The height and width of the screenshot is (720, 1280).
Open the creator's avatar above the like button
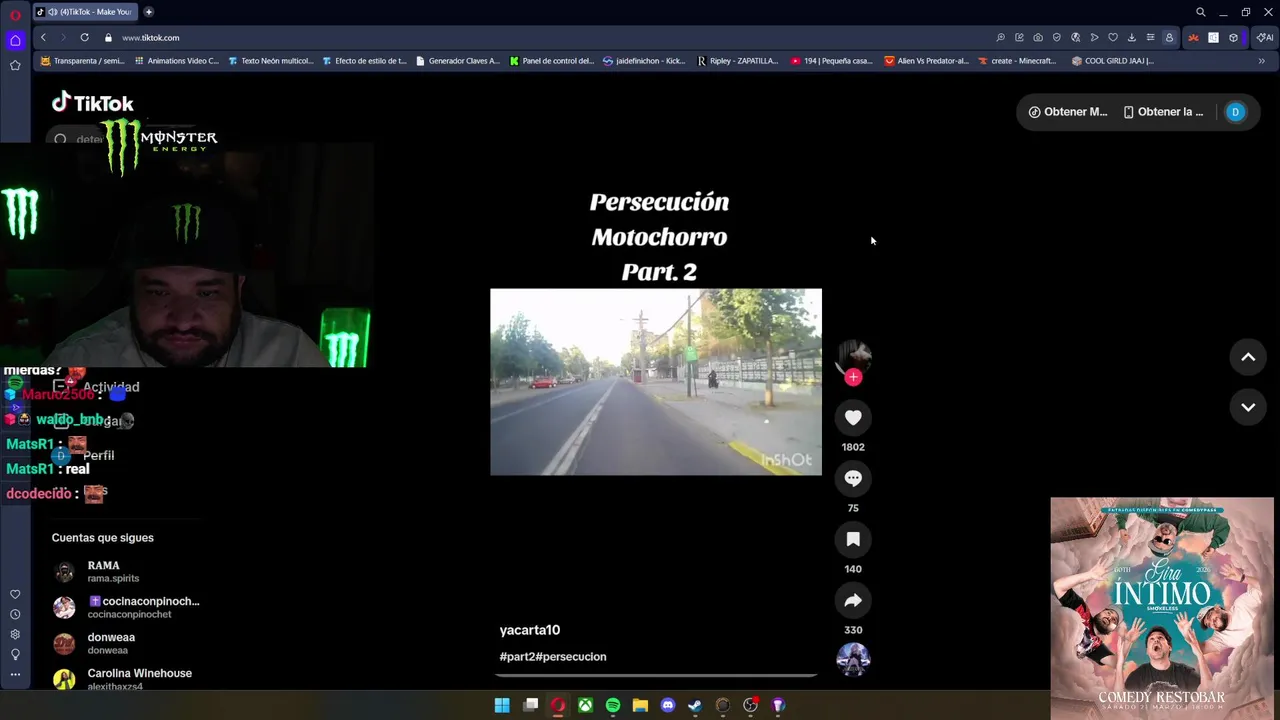[x=853, y=354]
